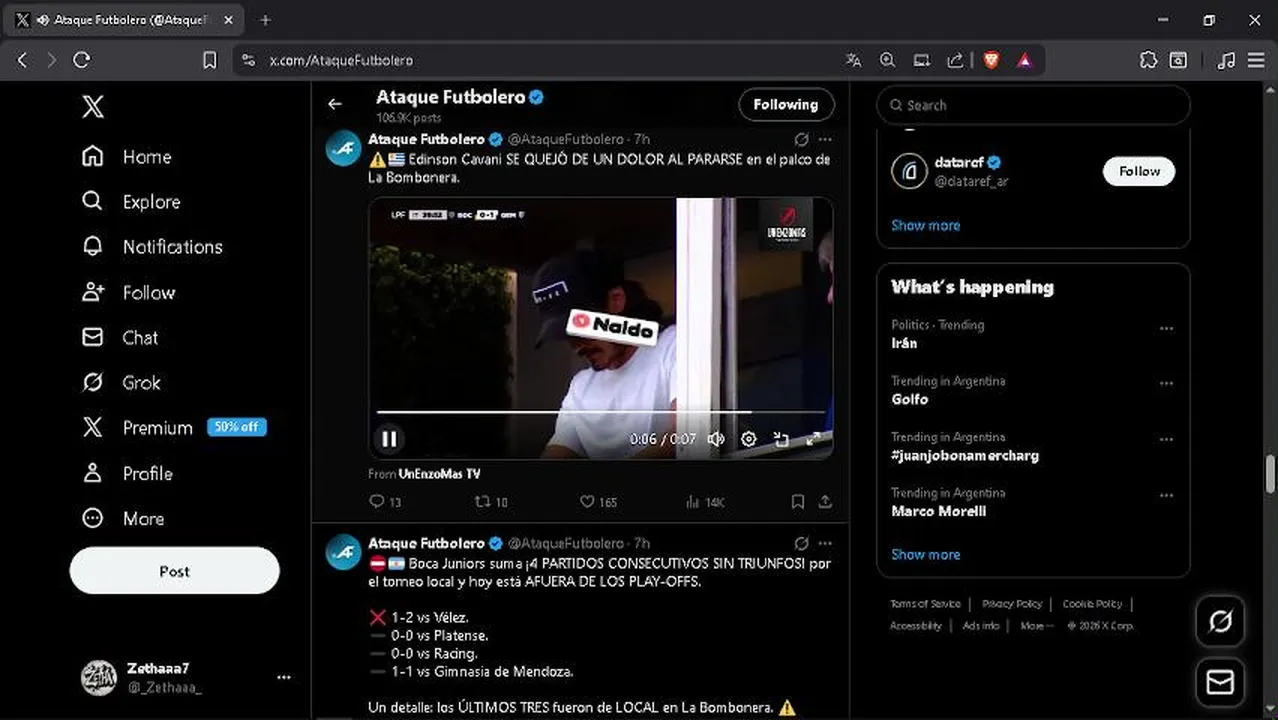The height and width of the screenshot is (720, 1278).
Task: Open the Privacy Policy link
Action: [1011, 604]
